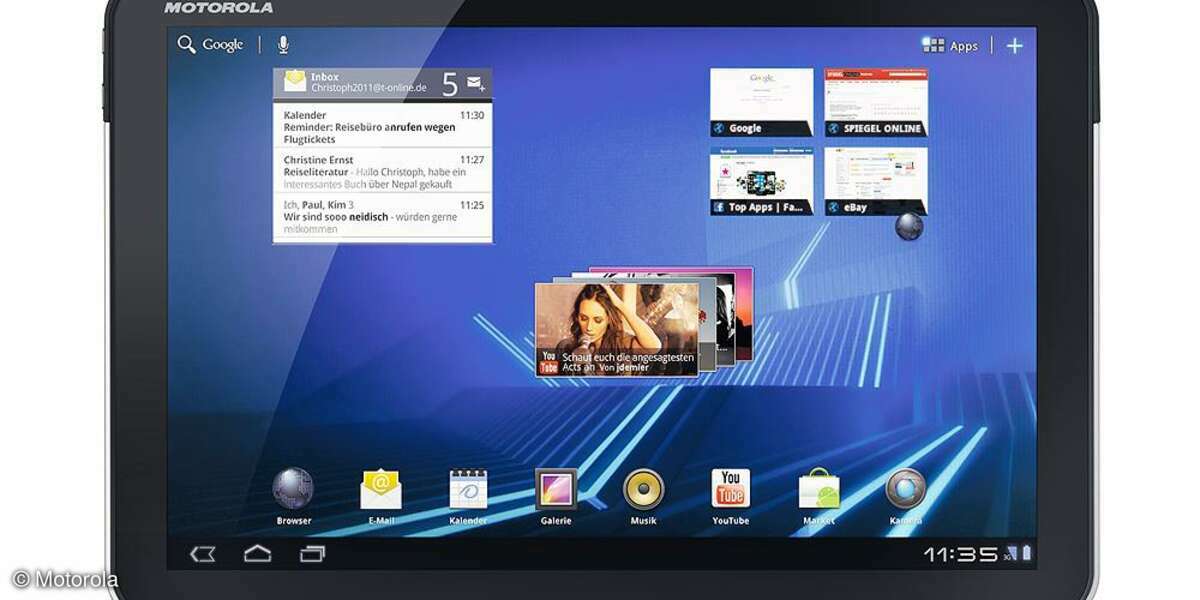Image resolution: width=1200 pixels, height=600 pixels.
Task: Open the Kalender Reminder email
Action: (383, 126)
